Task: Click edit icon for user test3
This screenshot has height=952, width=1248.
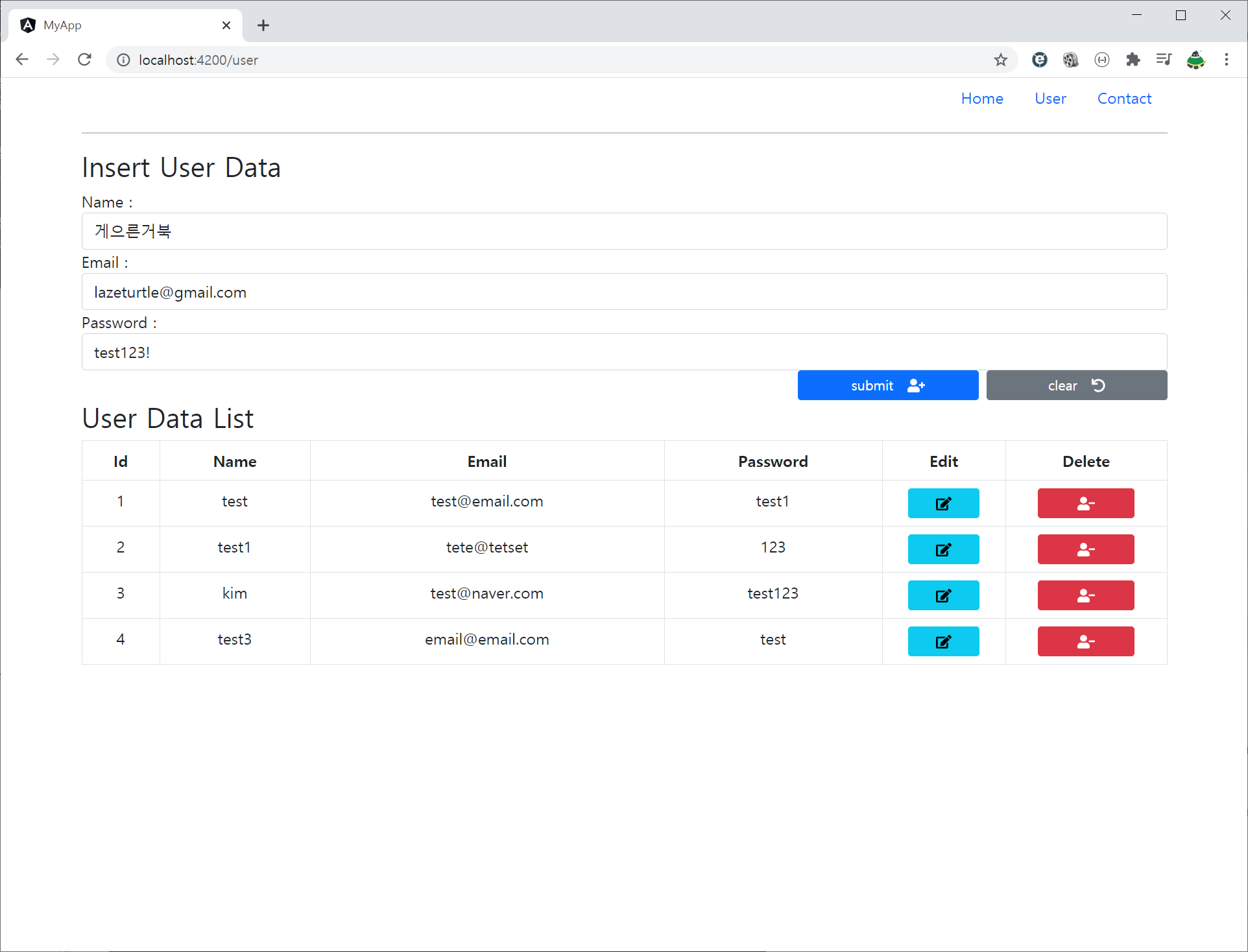Action: (943, 641)
